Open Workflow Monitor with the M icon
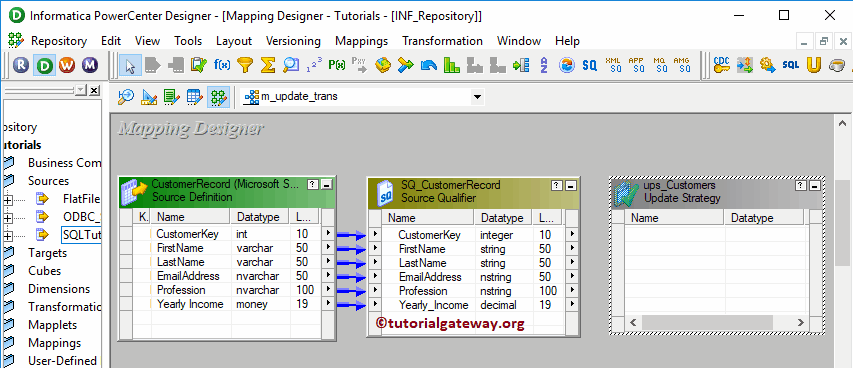Image resolution: width=853 pixels, height=368 pixels. pos(90,65)
